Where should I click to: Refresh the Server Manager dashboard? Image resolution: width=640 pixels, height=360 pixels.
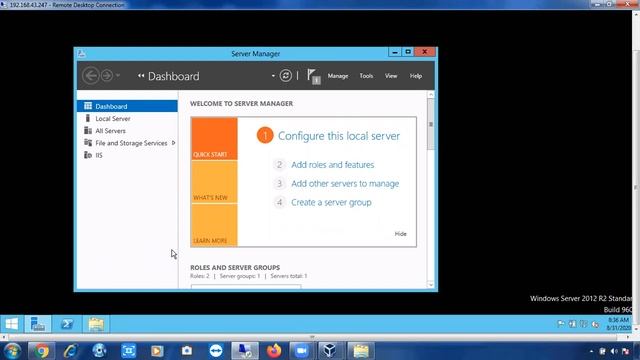pyautogui.click(x=286, y=76)
